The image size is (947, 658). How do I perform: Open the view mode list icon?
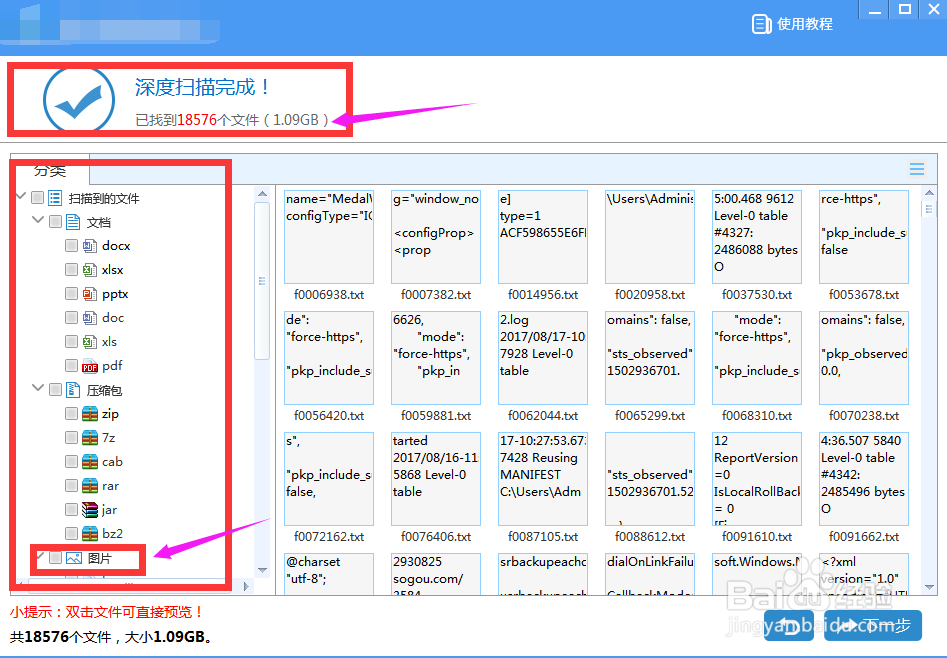(x=917, y=169)
